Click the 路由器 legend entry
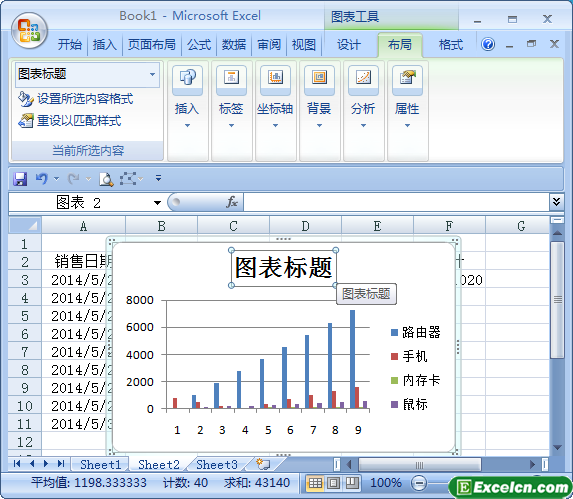 (416, 332)
